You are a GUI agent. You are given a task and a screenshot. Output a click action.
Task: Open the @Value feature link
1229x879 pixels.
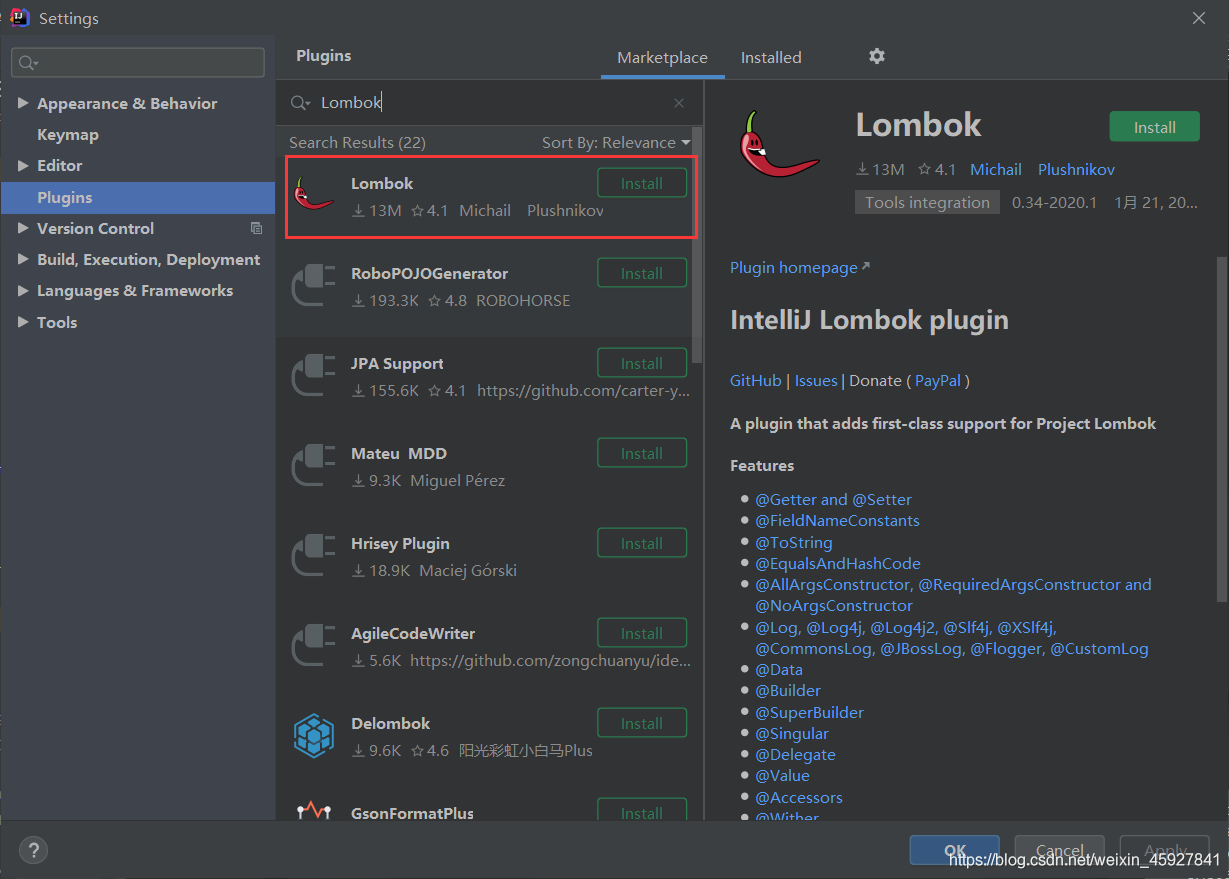pos(782,775)
